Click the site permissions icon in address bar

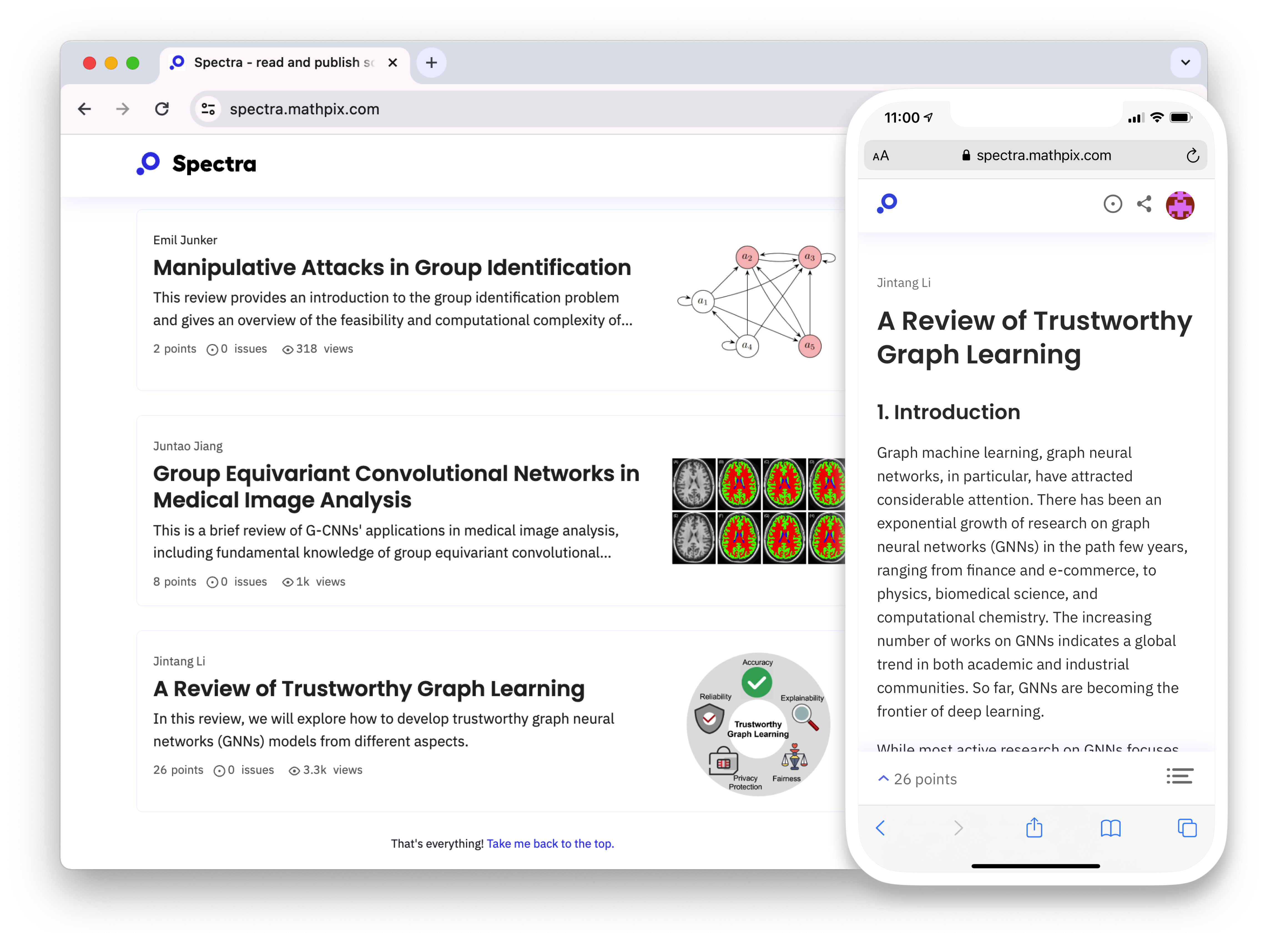(208, 108)
